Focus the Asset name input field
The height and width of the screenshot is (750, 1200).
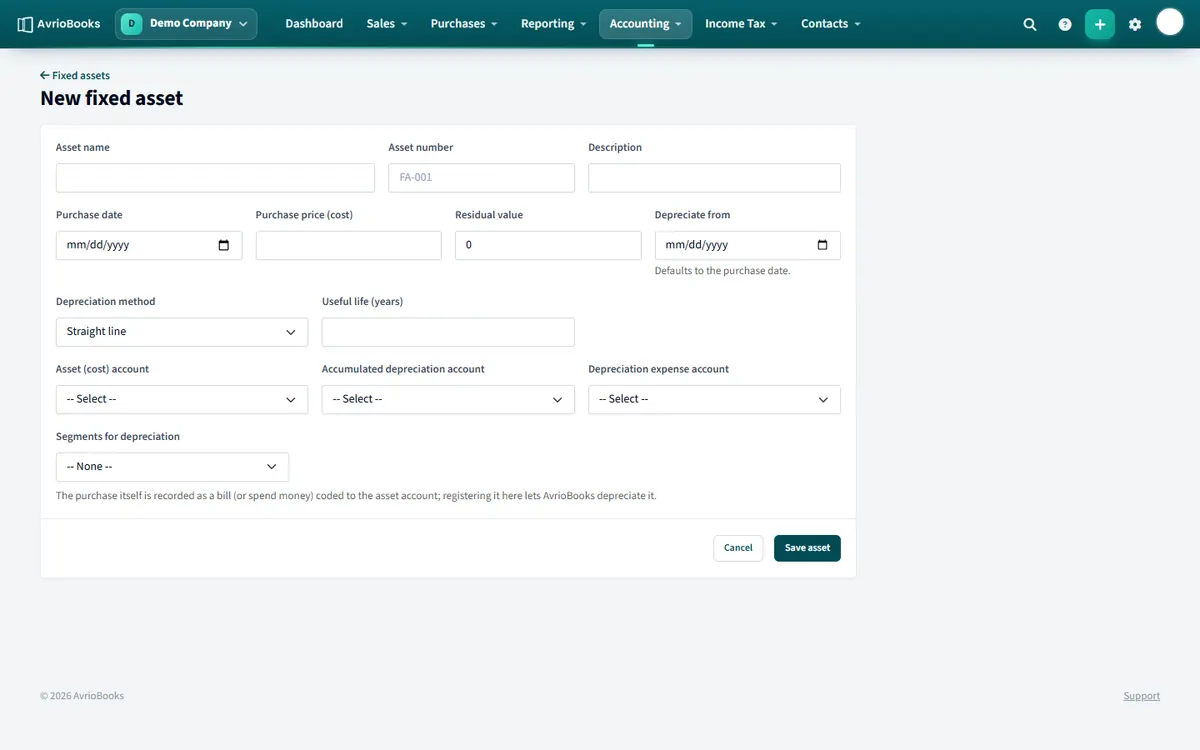click(215, 178)
